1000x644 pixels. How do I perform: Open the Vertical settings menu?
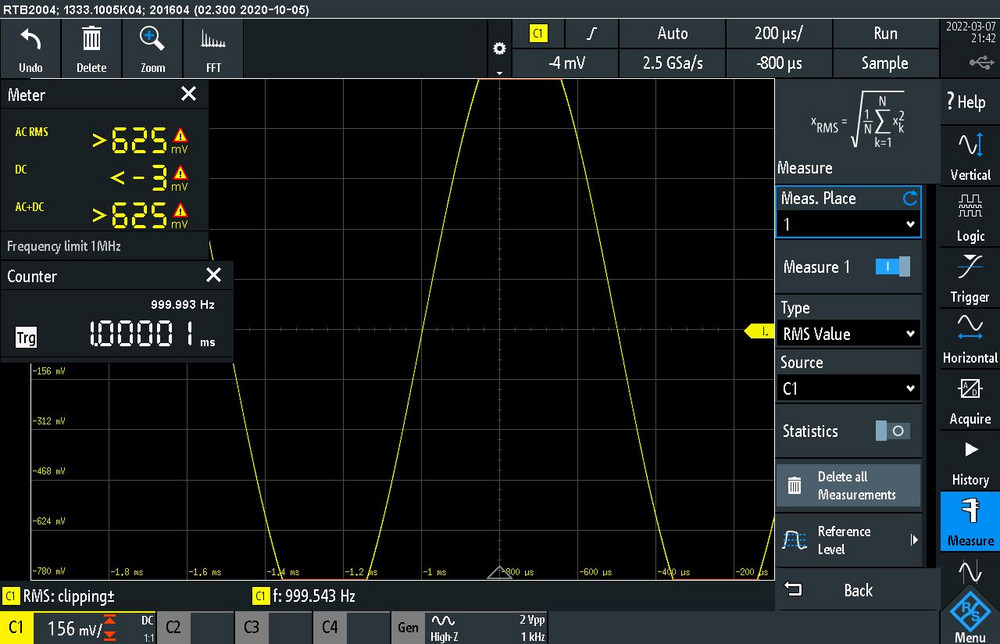969,156
